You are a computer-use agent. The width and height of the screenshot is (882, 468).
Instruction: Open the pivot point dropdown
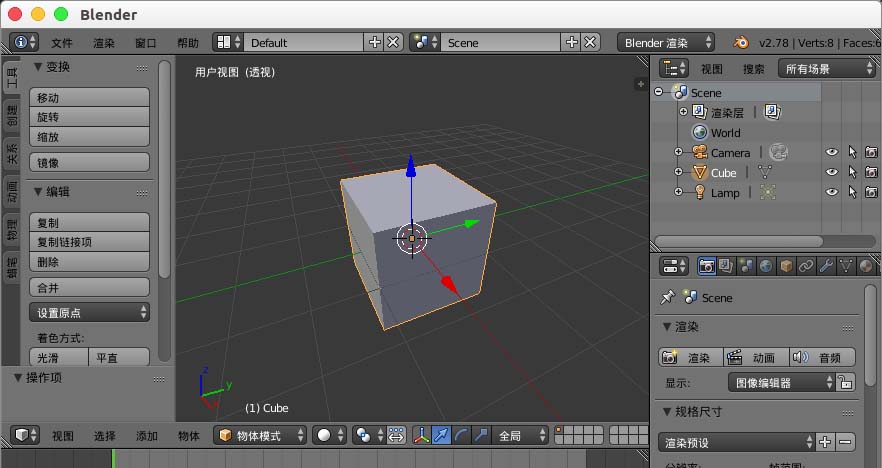point(369,435)
